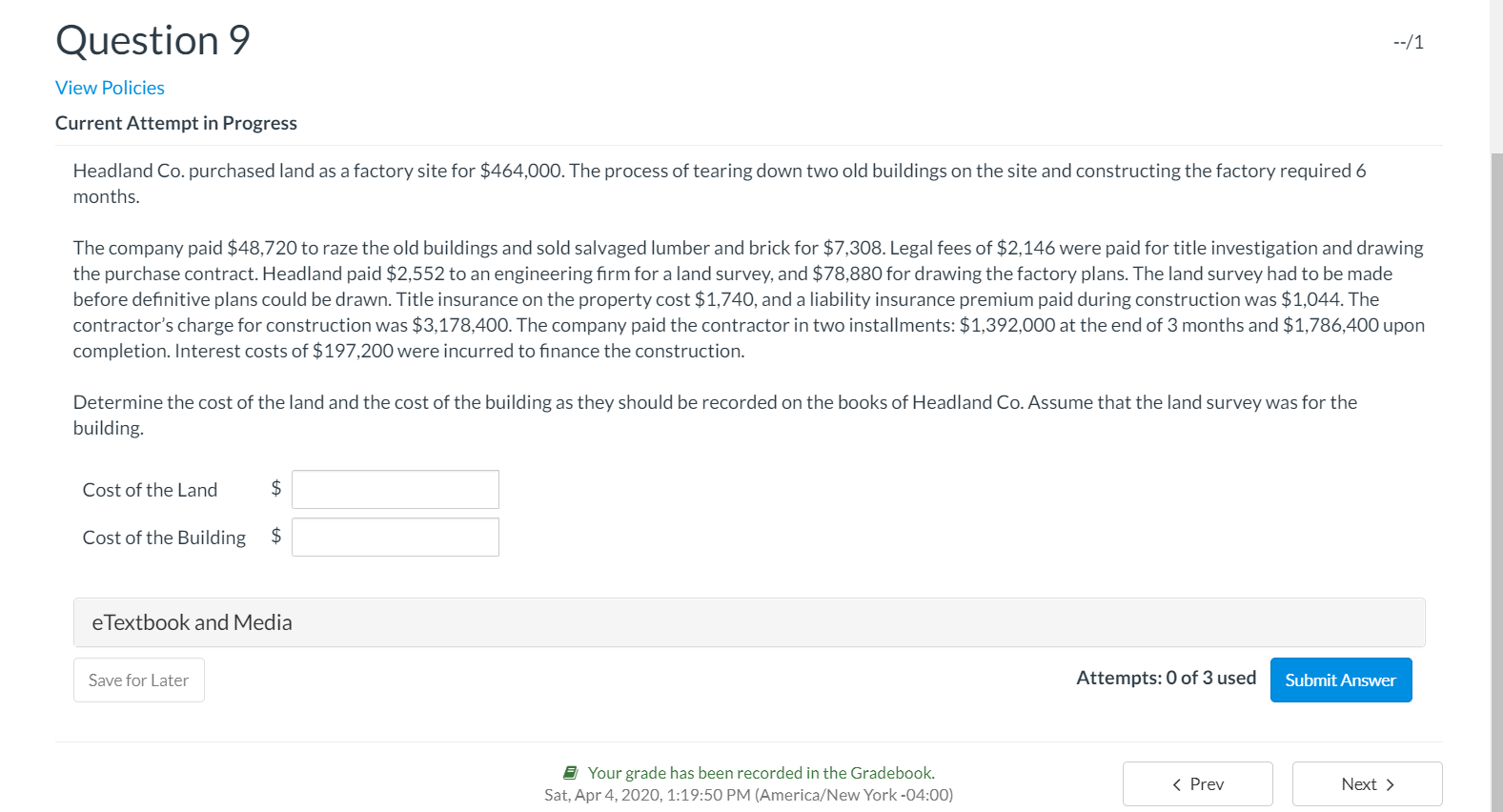Click the Cost of the Building input field

pos(395,536)
